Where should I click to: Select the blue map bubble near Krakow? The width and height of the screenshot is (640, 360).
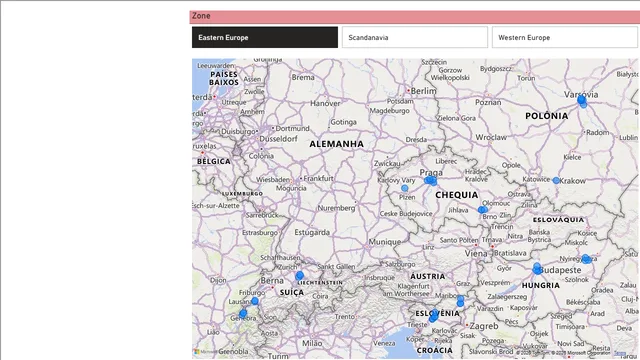coord(556,180)
